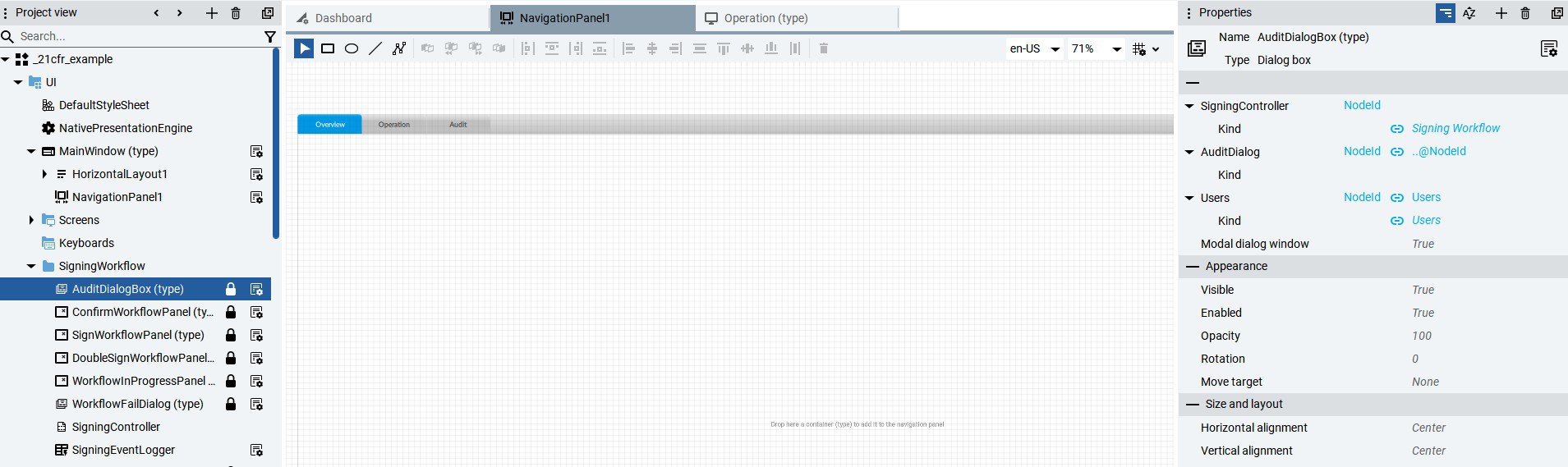Click lock icon on SignWorkflowPanel (type)
This screenshot has height=467, width=1568.
click(231, 335)
